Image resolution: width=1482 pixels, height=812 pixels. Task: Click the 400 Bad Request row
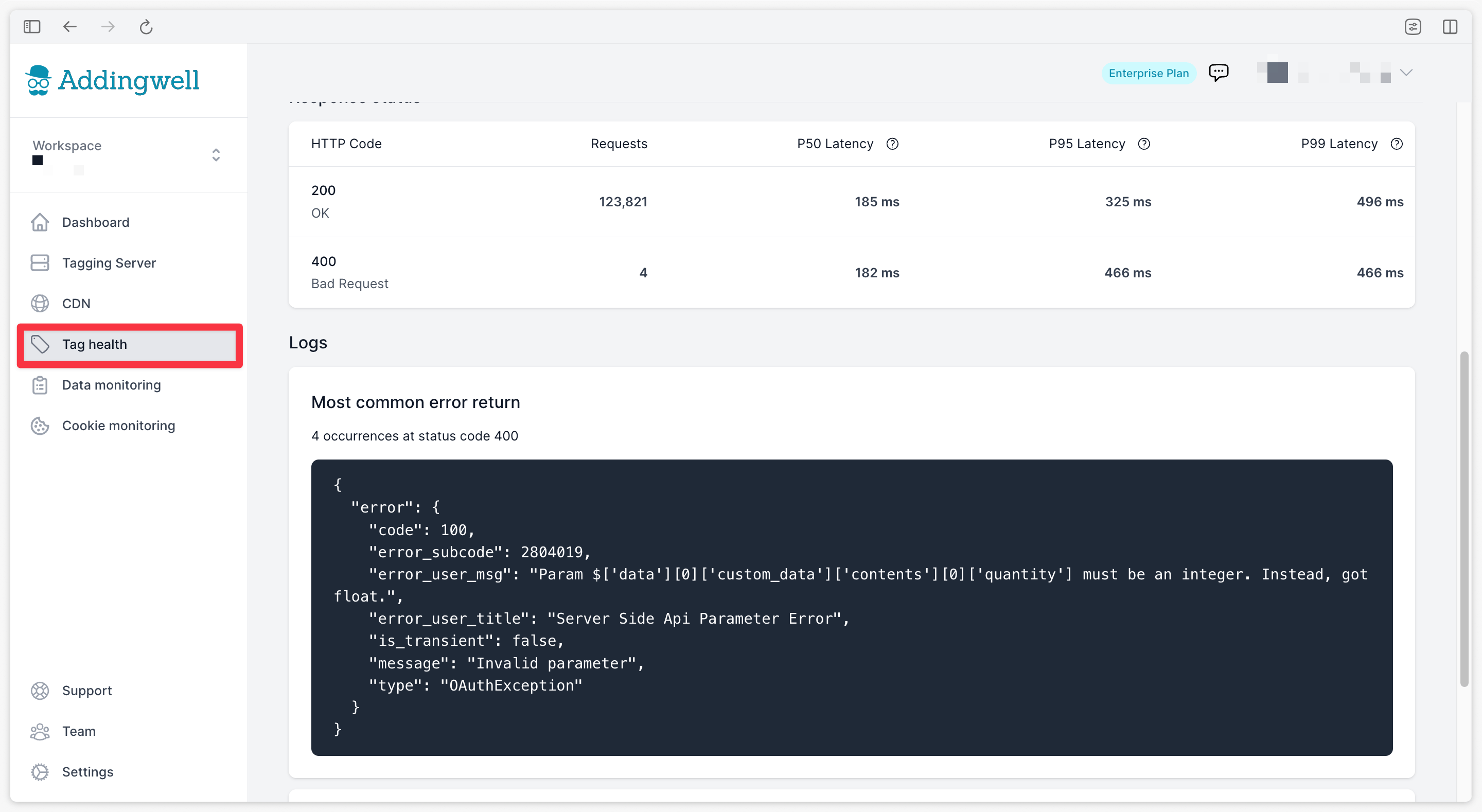850,272
